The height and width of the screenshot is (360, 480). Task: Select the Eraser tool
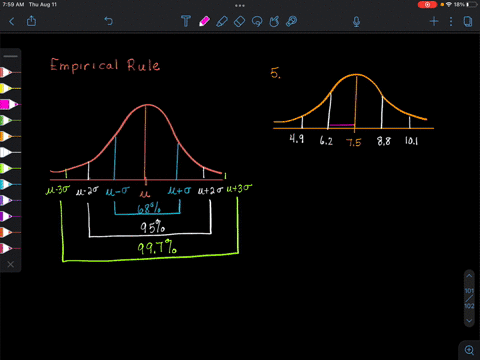239,22
